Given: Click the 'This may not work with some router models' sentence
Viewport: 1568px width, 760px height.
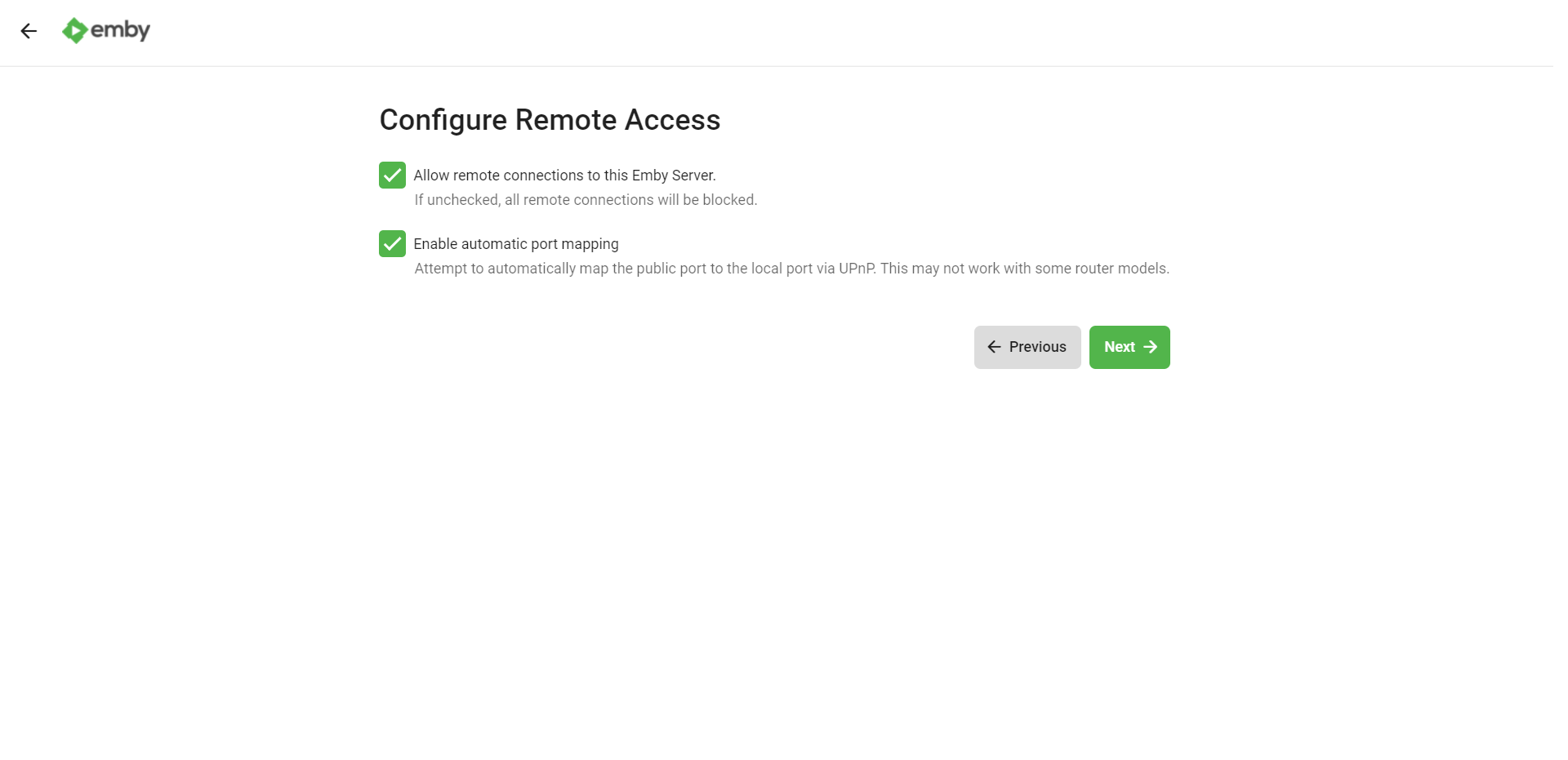Looking at the screenshot, I should [x=1025, y=269].
